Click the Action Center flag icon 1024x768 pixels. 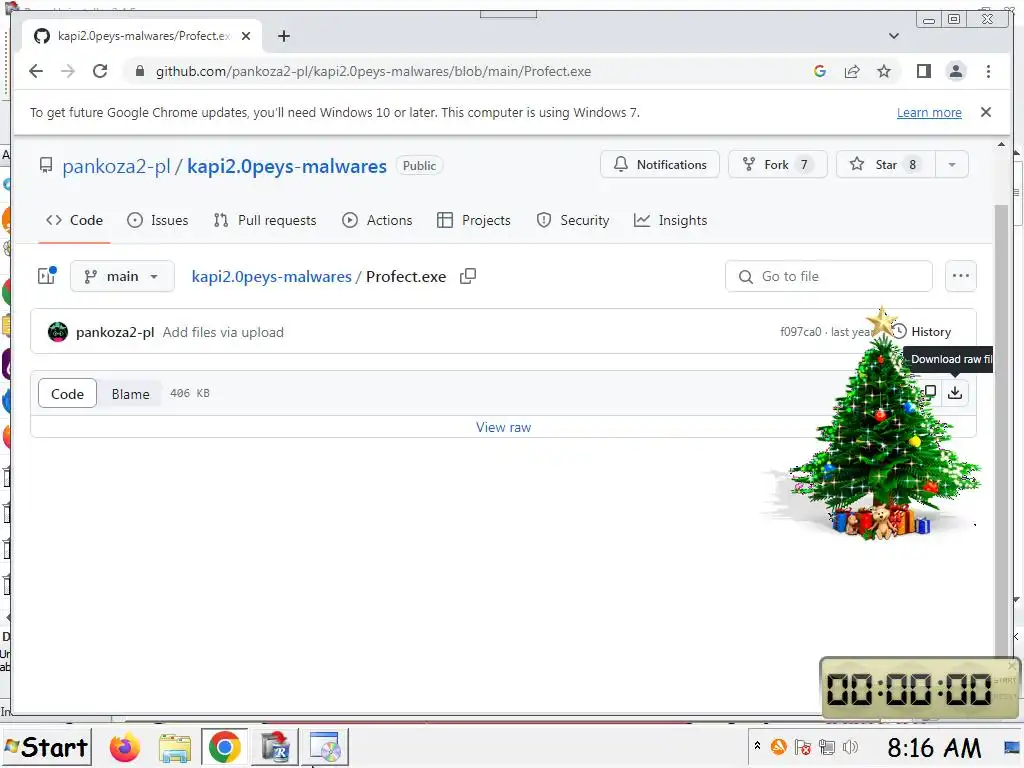803,747
